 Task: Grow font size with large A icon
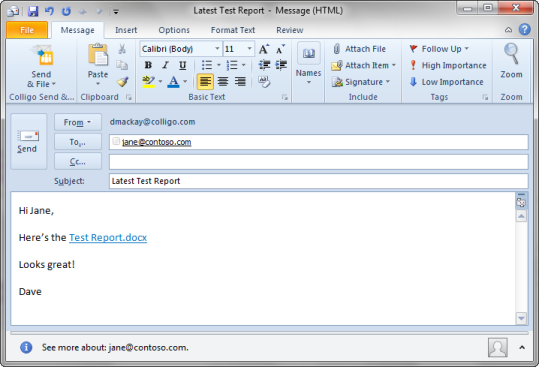click(x=264, y=49)
